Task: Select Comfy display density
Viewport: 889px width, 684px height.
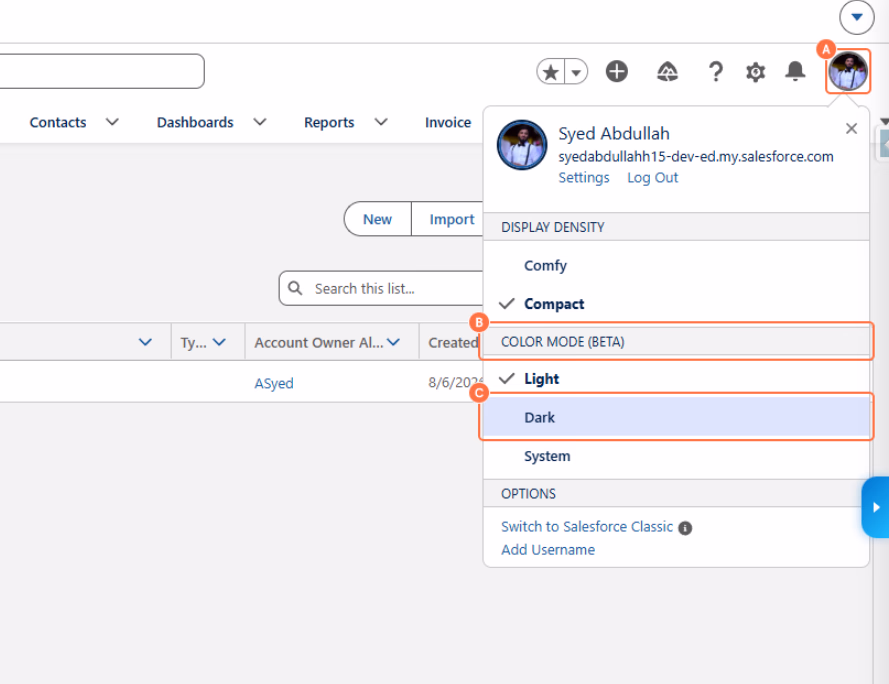Action: coord(676,265)
